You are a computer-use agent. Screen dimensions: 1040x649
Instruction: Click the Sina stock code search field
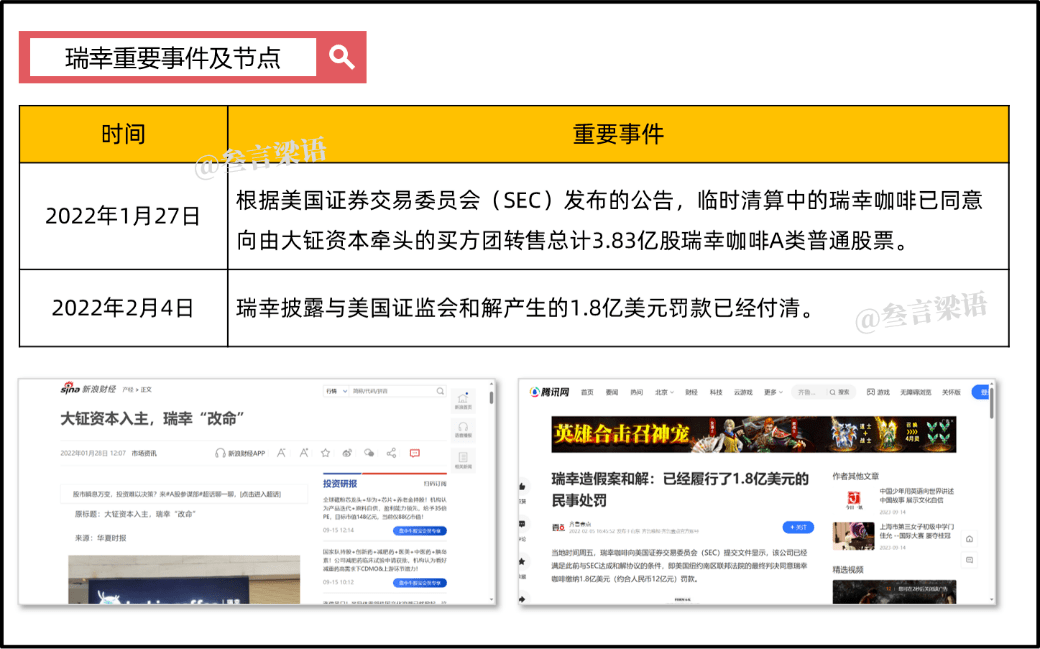point(393,391)
